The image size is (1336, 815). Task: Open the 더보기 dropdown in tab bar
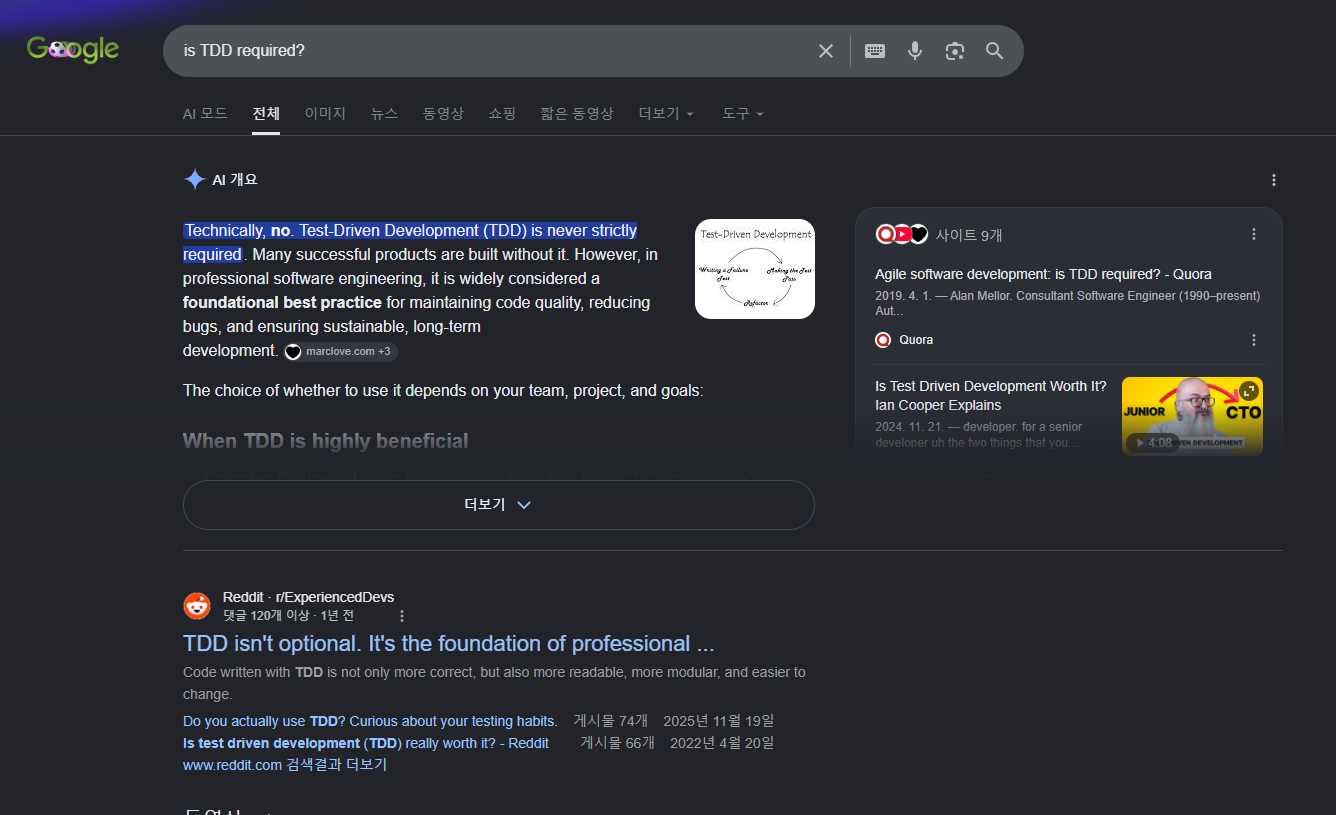point(666,114)
